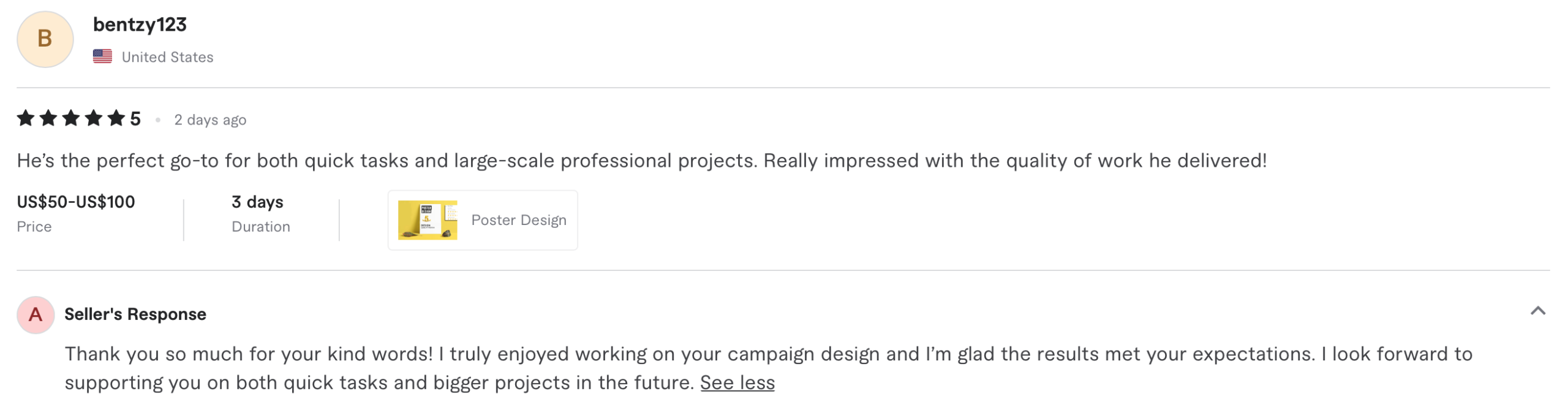Click the United States flag icon
The width and height of the screenshot is (1568, 407).
coord(103,56)
